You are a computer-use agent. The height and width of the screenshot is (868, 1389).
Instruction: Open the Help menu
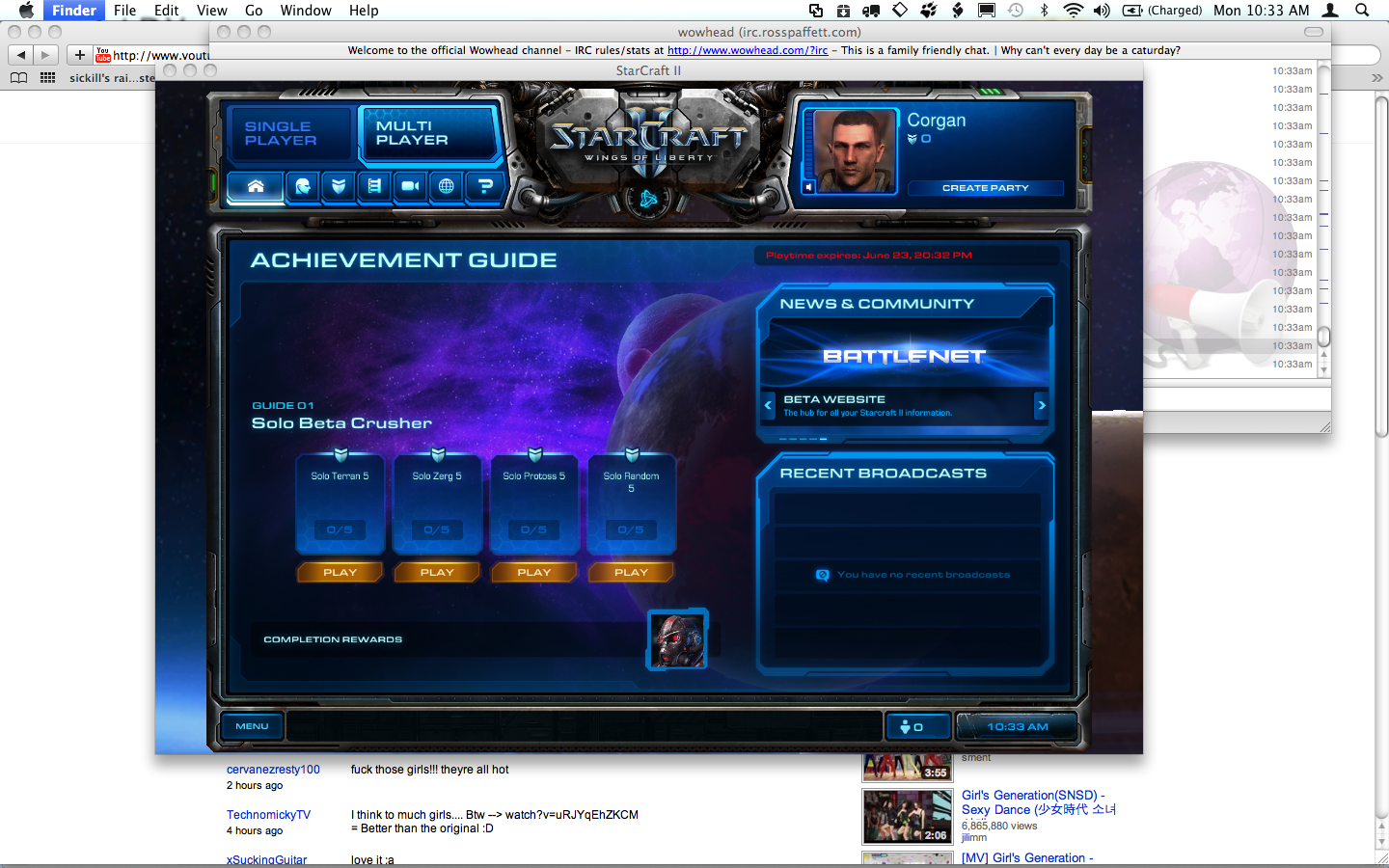coord(364,11)
